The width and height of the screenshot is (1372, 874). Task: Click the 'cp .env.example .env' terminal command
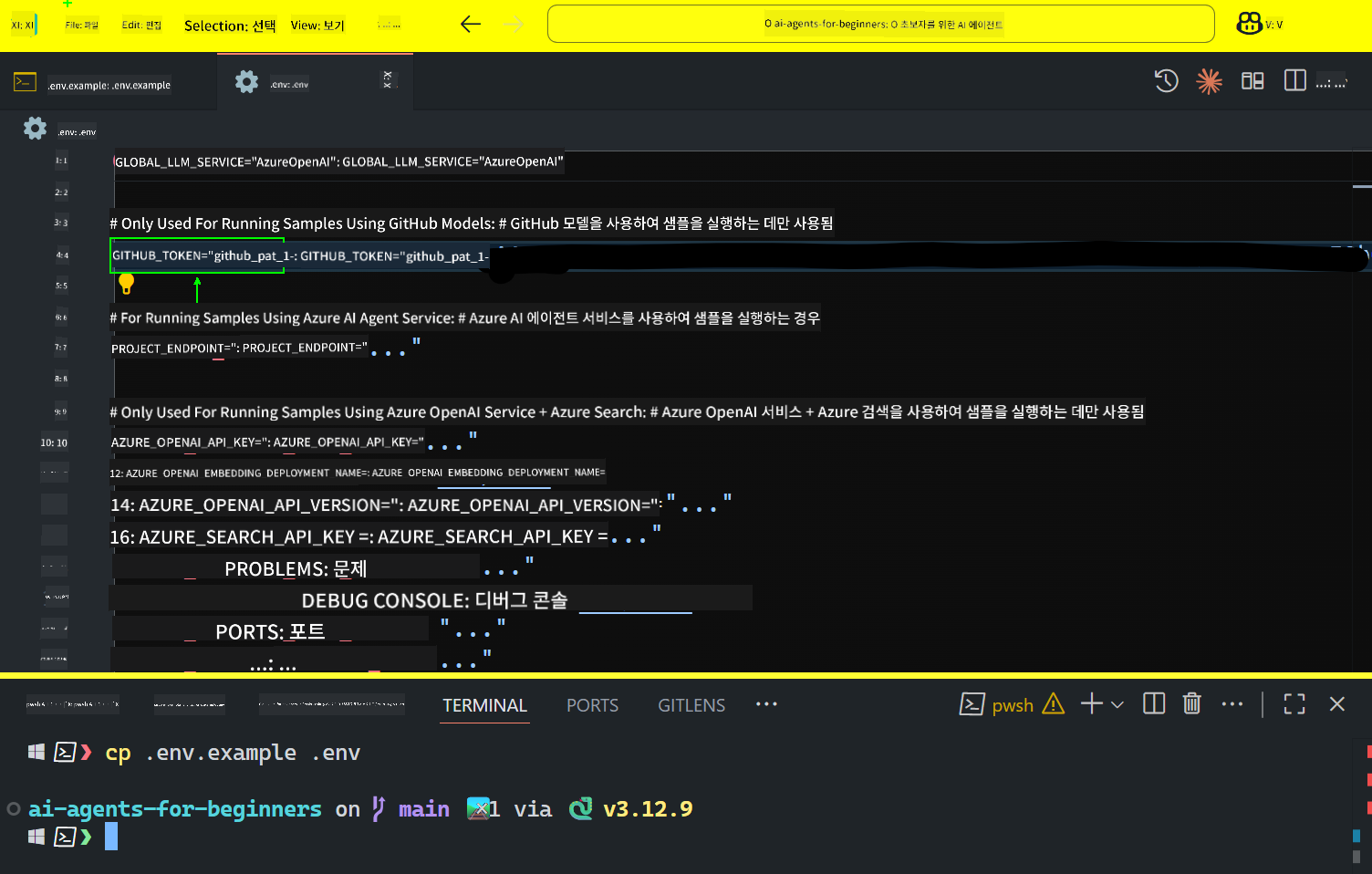pos(233,753)
